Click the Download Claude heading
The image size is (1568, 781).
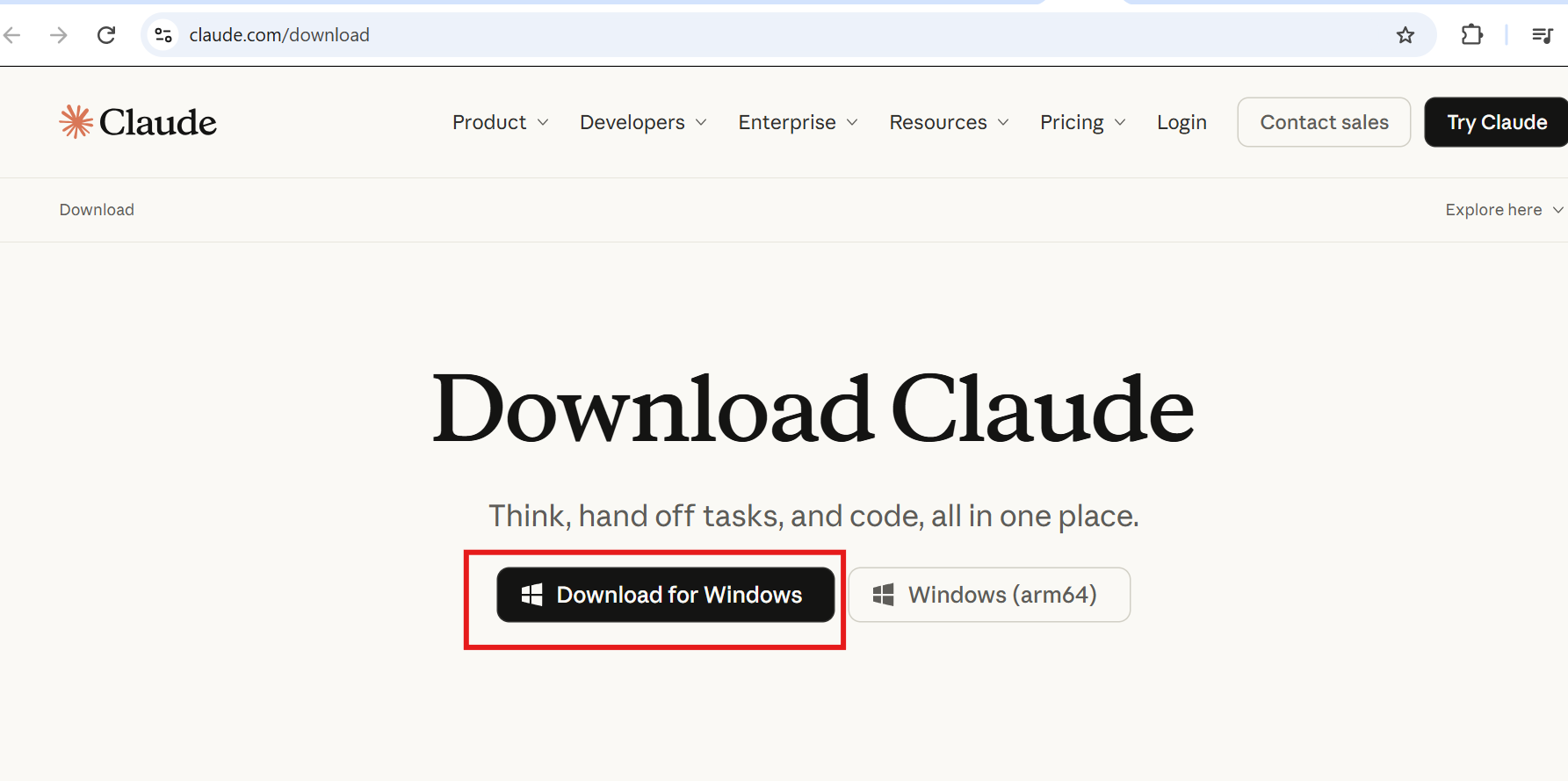813,409
